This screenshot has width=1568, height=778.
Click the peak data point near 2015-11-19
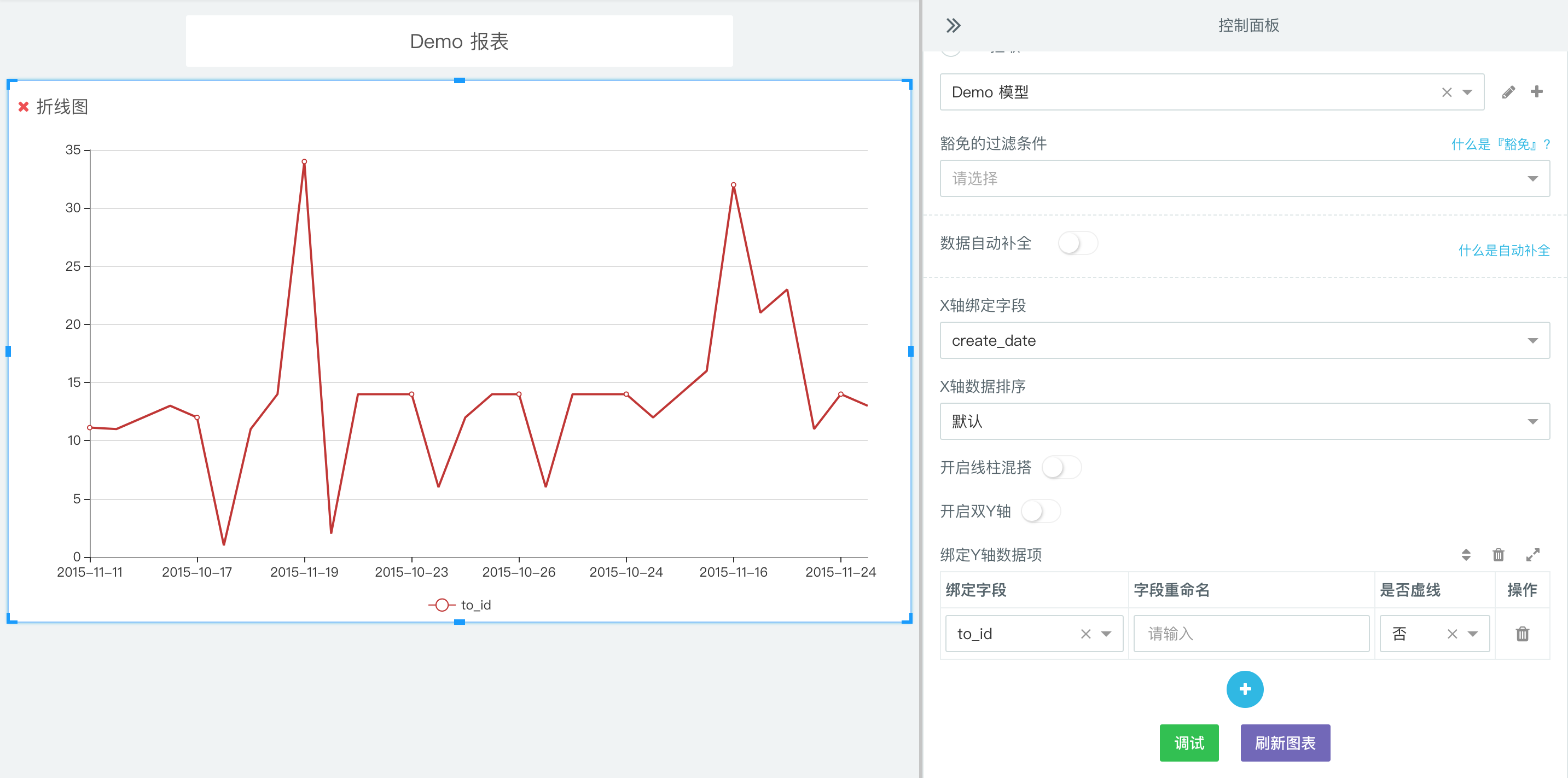[x=304, y=161]
